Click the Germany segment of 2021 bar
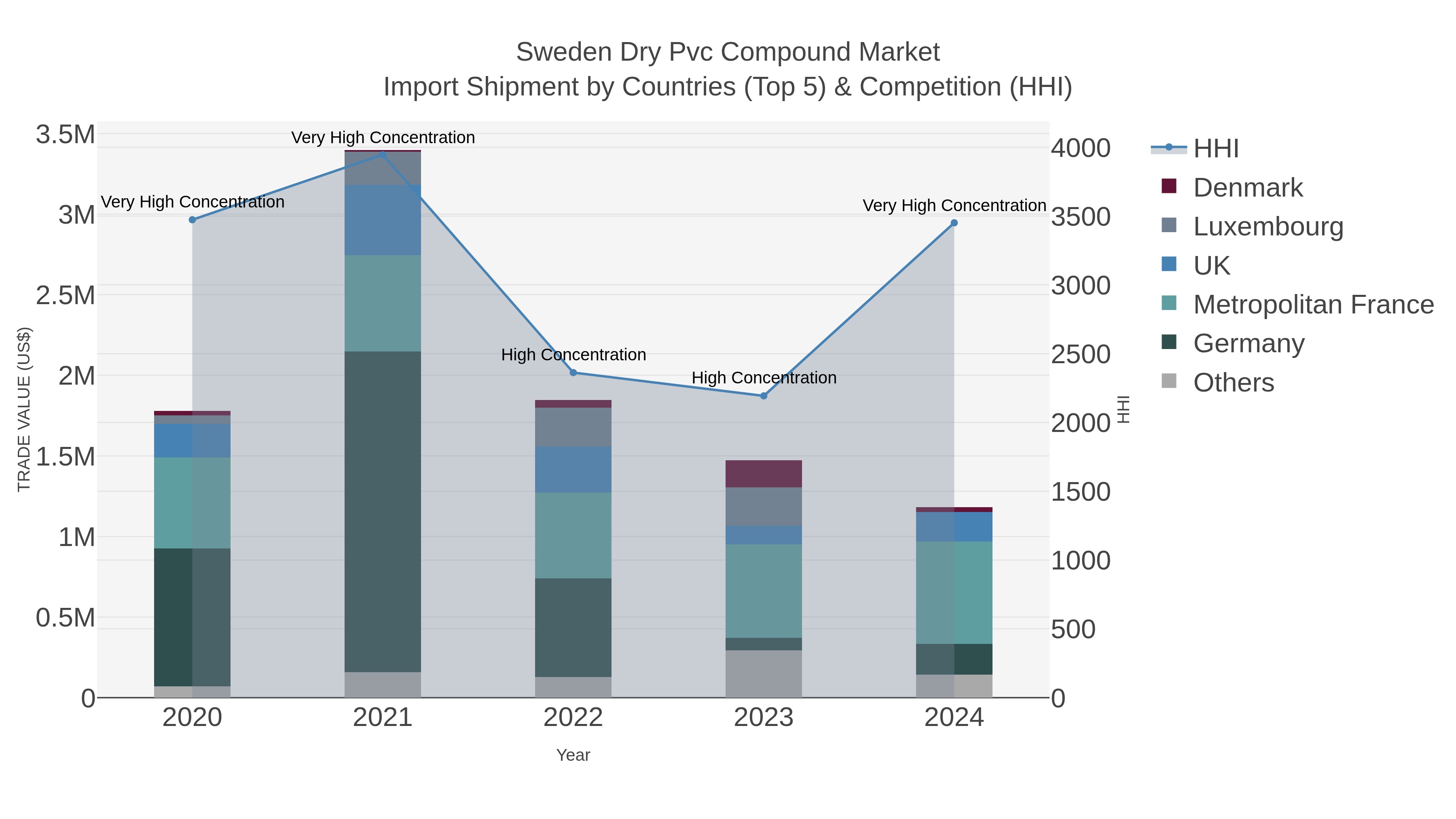Image resolution: width=1456 pixels, height=819 pixels. coord(383,512)
